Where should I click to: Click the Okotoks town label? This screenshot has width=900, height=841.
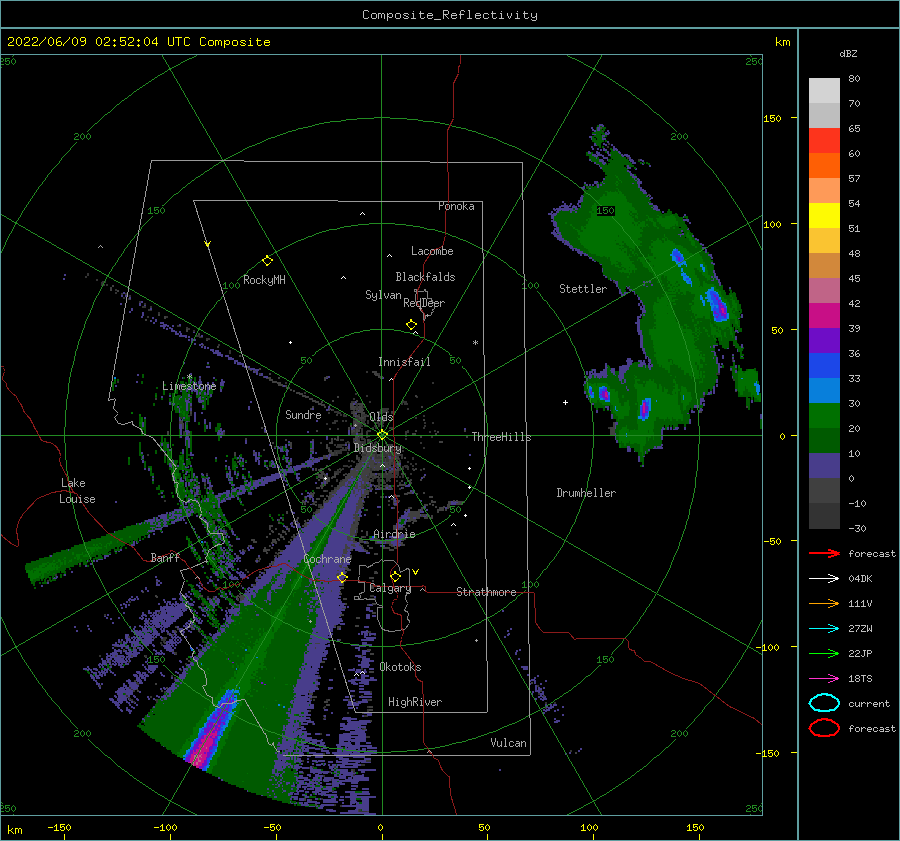pyautogui.click(x=400, y=667)
